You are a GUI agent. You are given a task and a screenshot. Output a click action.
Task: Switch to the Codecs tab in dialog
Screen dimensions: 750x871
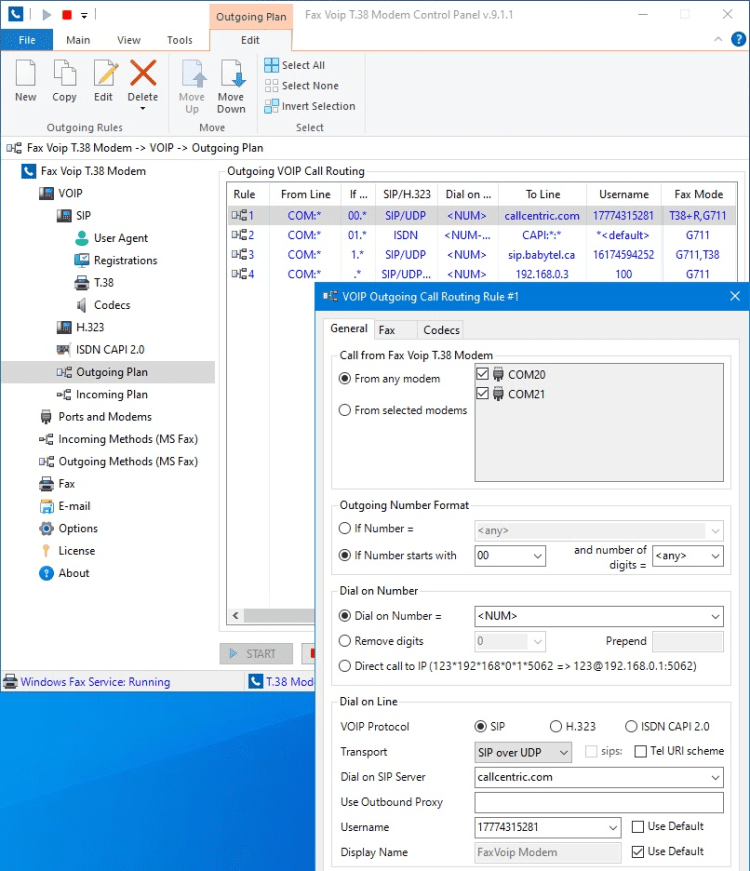(x=441, y=330)
